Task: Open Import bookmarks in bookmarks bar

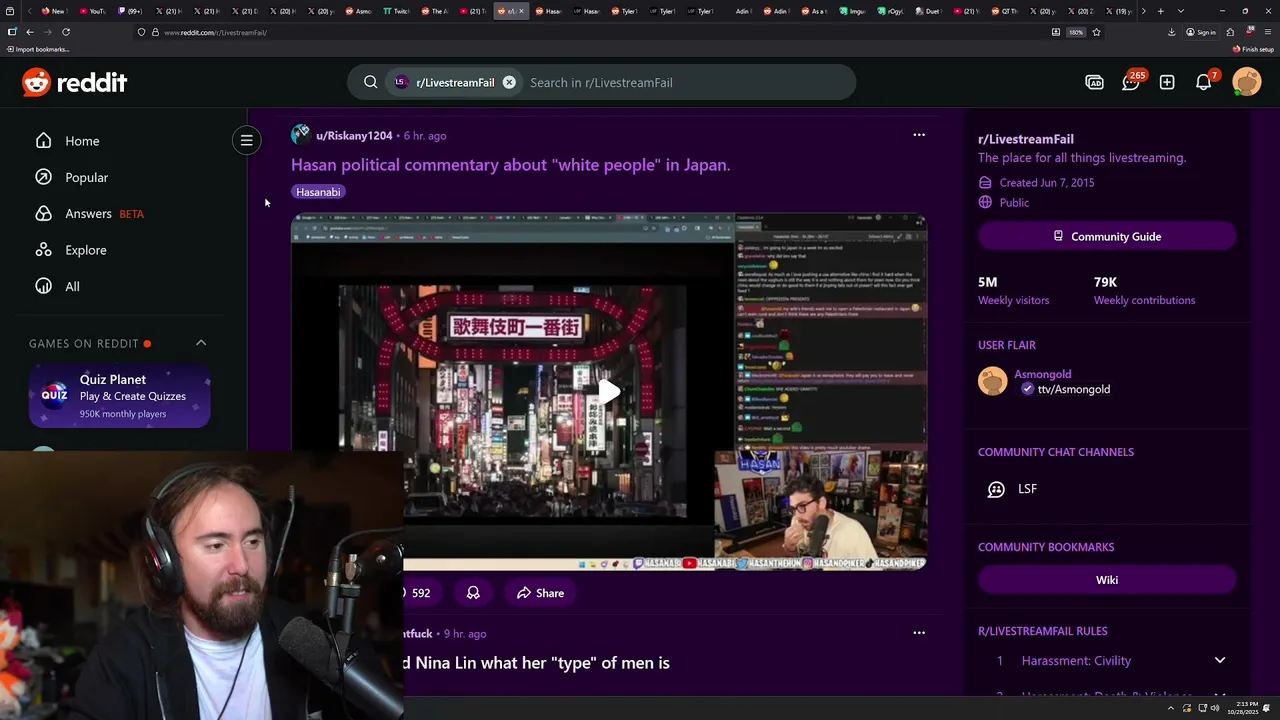Action: 38,49
